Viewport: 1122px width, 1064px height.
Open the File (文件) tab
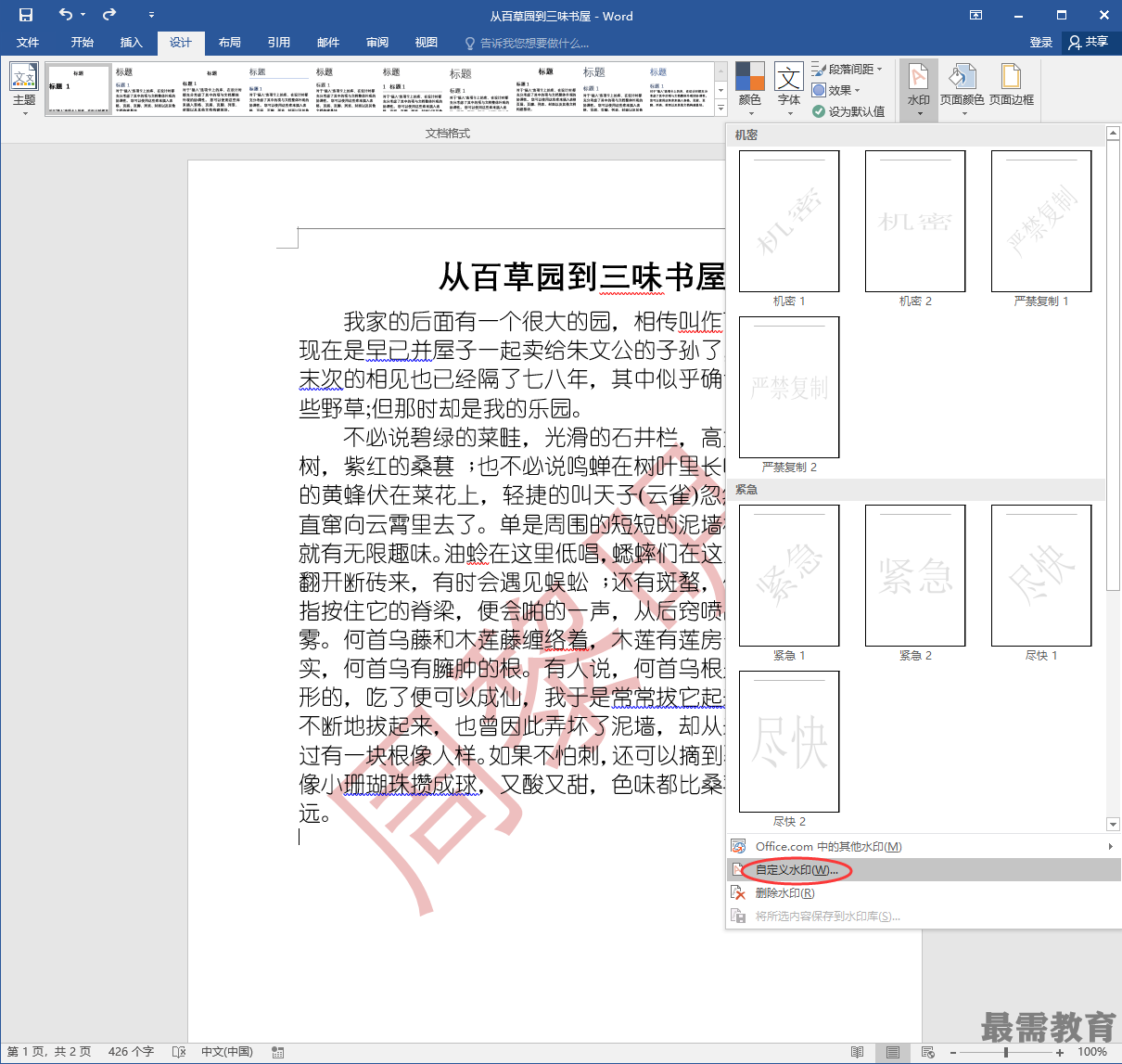[x=28, y=43]
